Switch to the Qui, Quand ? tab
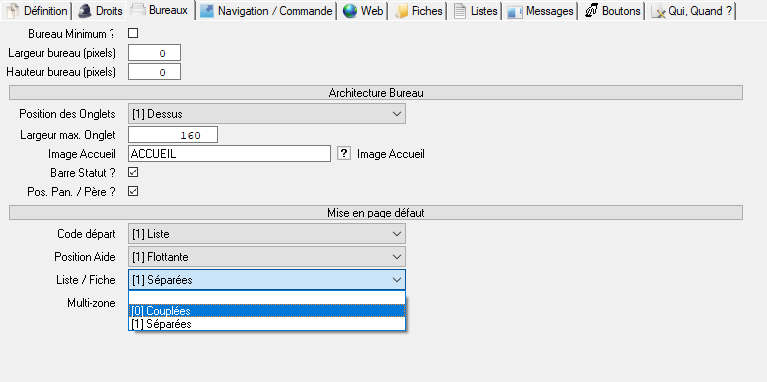This screenshot has height=382, width=767. (x=691, y=11)
